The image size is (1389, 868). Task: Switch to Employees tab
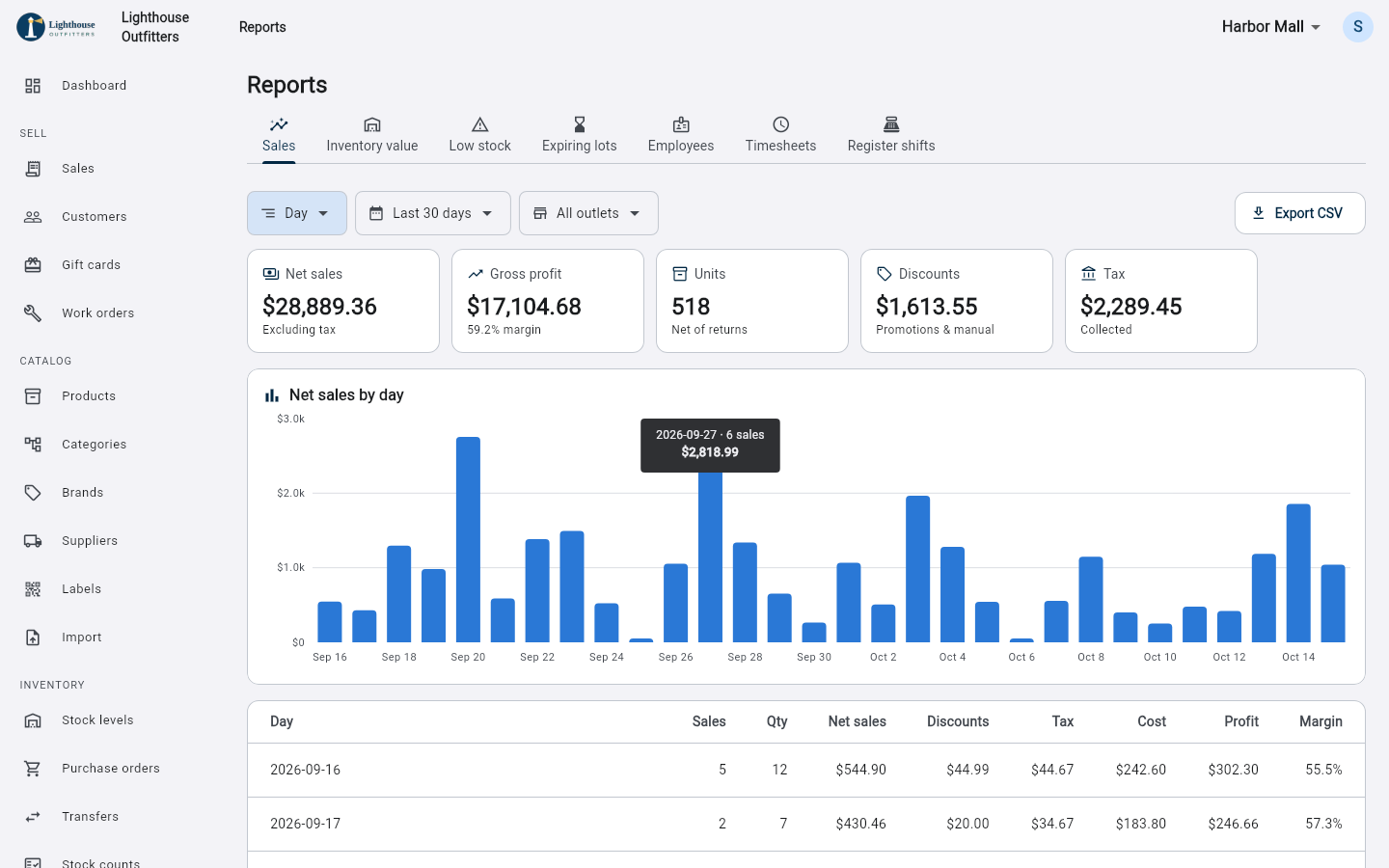tap(681, 136)
